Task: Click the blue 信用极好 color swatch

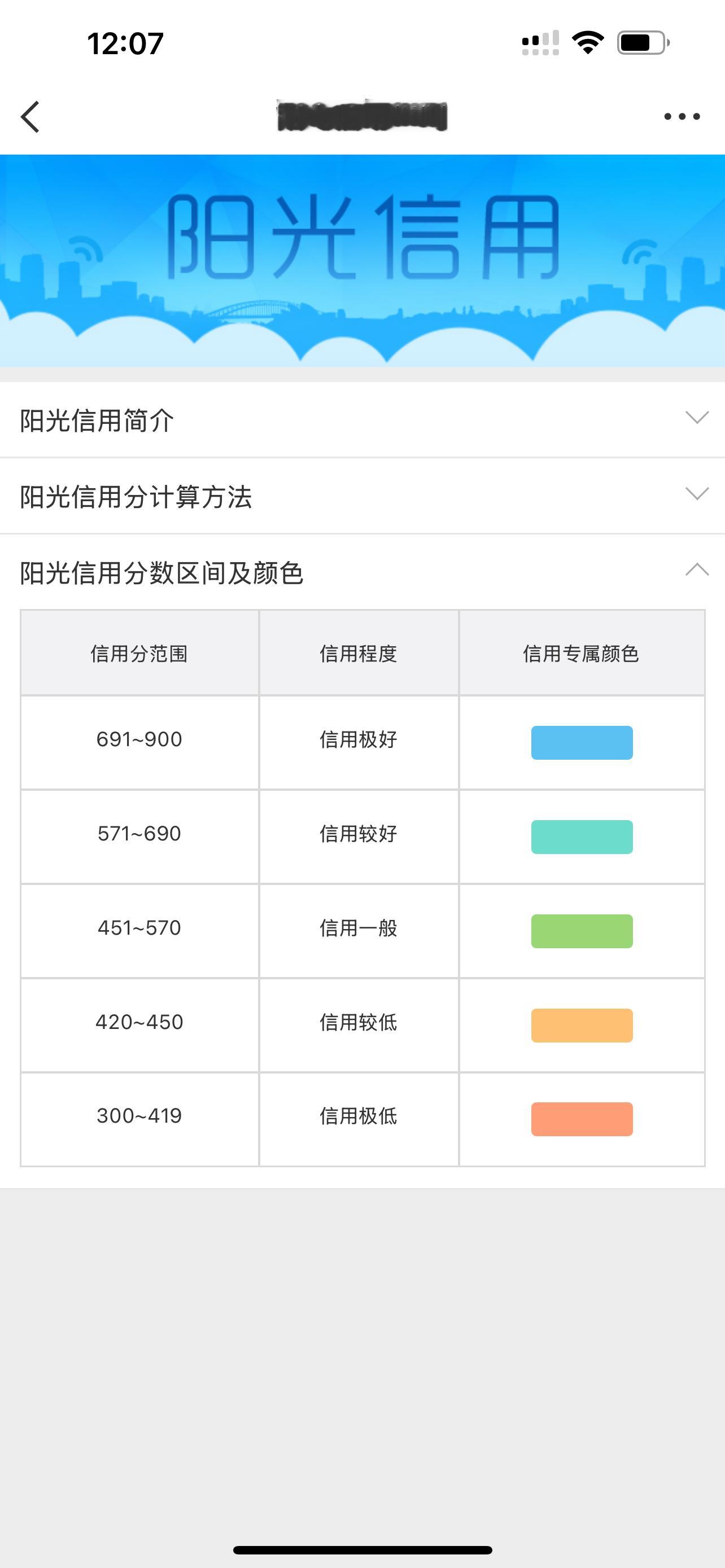Action: click(x=582, y=743)
